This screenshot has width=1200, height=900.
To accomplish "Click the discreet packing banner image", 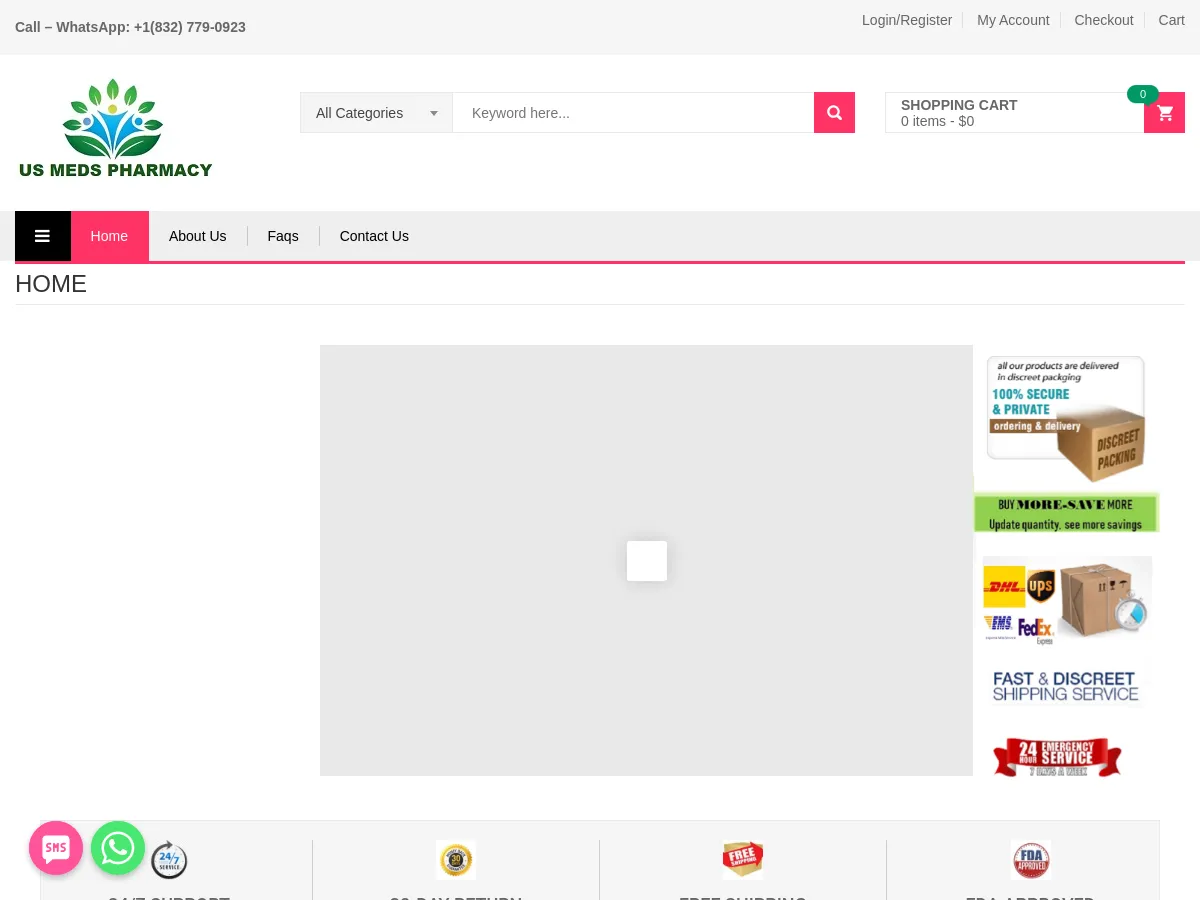I will point(1066,418).
